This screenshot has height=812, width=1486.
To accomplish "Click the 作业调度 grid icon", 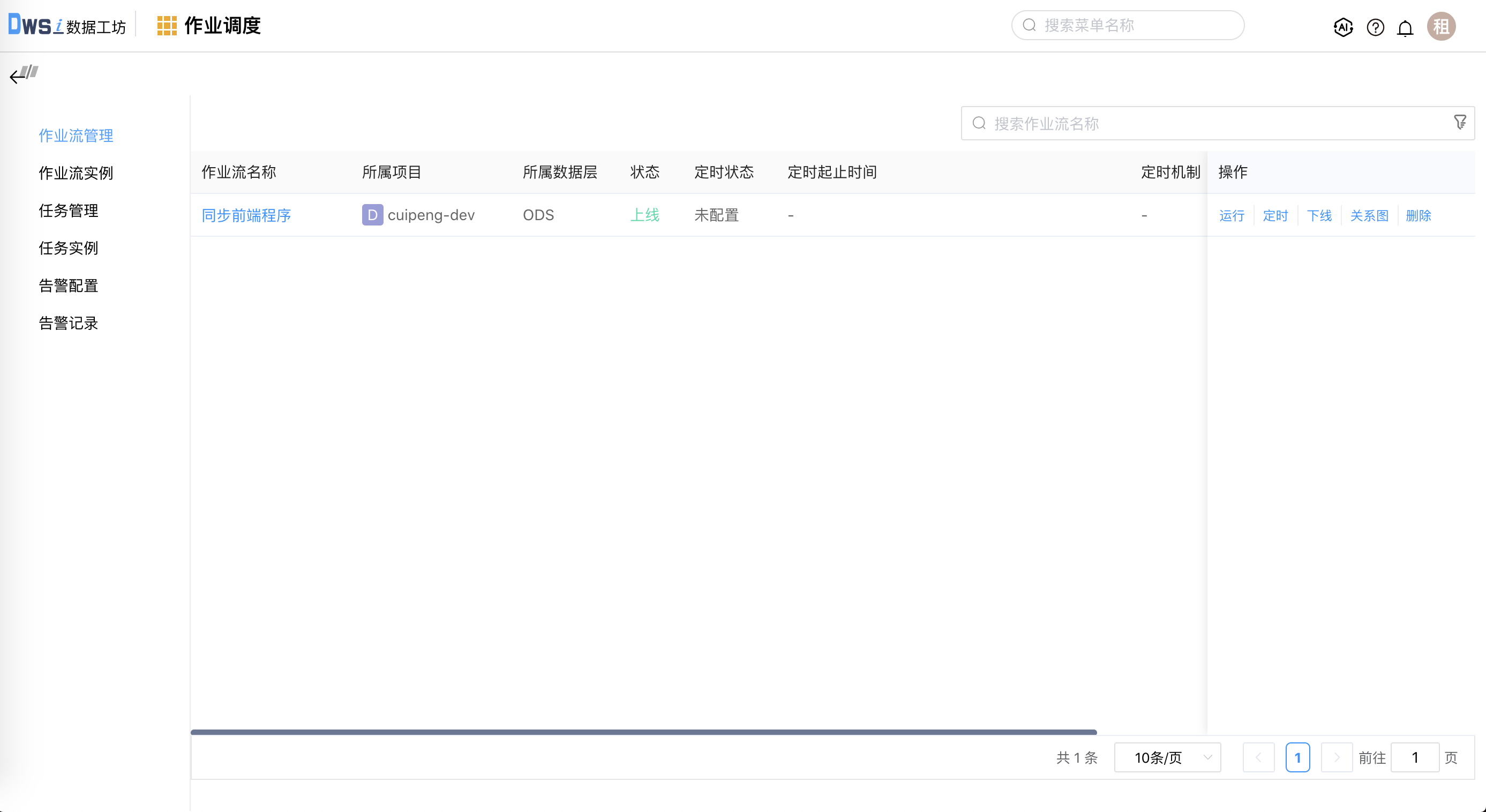I will click(x=167, y=25).
